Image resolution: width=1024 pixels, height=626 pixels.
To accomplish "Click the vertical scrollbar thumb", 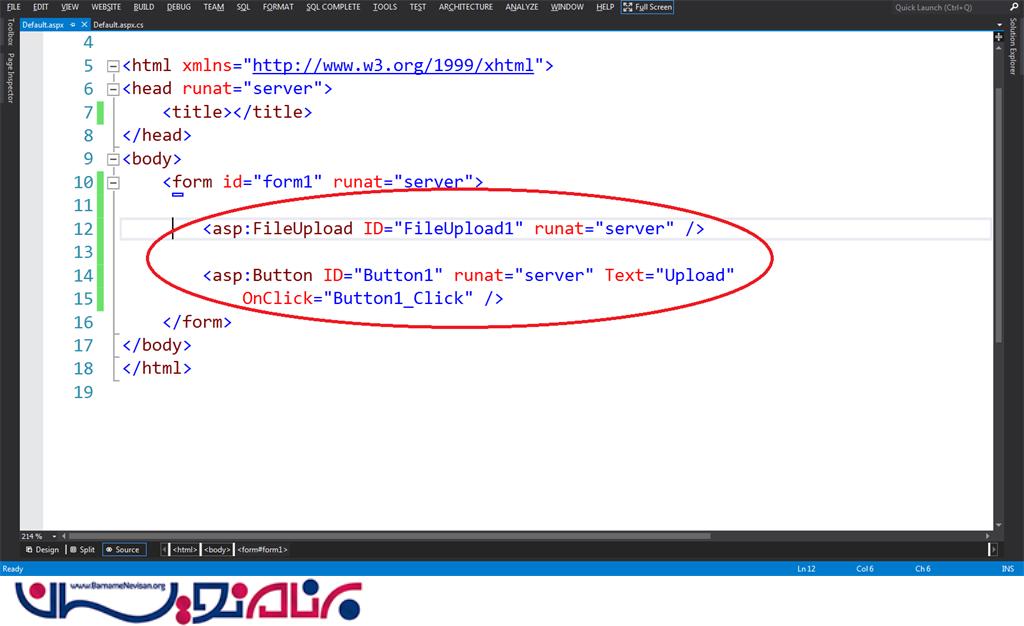I will click(x=999, y=215).
